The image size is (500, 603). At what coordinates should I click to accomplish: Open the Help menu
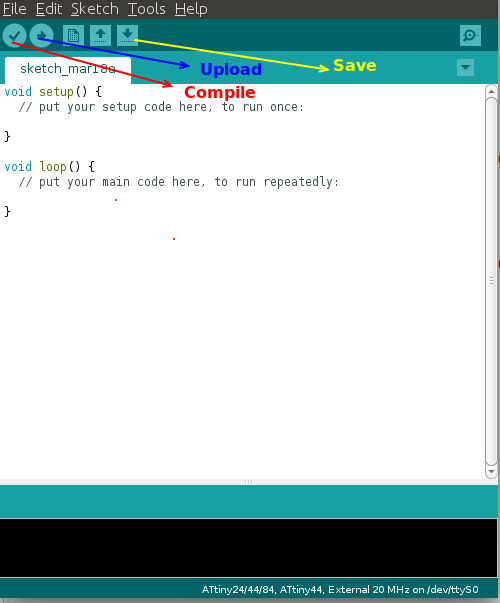click(191, 9)
